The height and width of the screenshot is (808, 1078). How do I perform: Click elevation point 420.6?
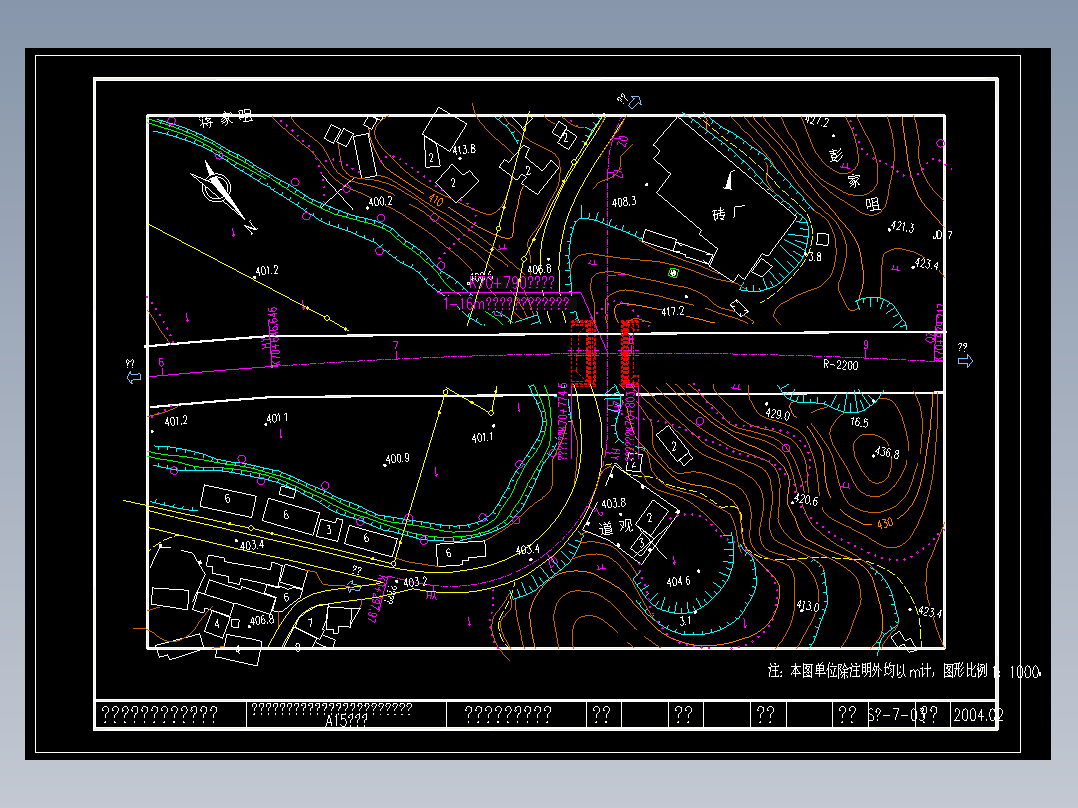pos(806,501)
